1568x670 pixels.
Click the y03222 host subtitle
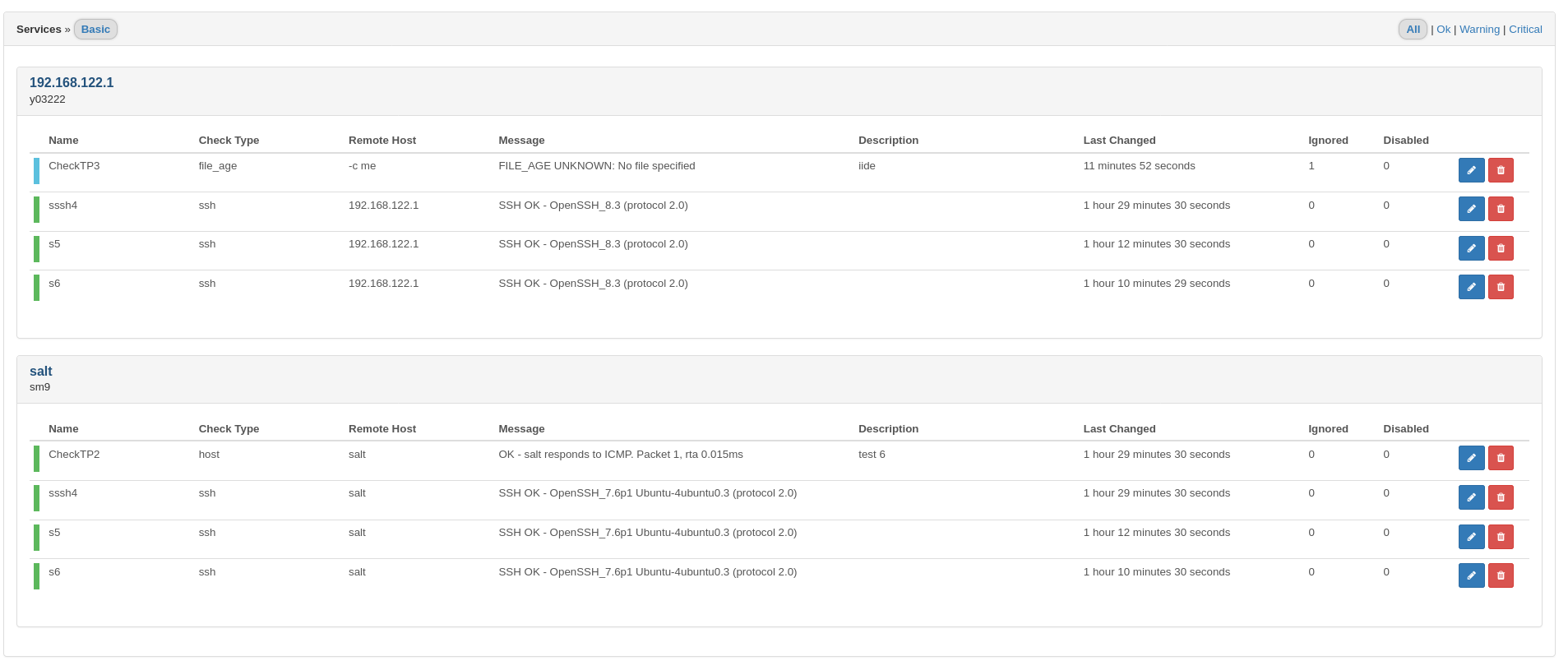[x=48, y=99]
